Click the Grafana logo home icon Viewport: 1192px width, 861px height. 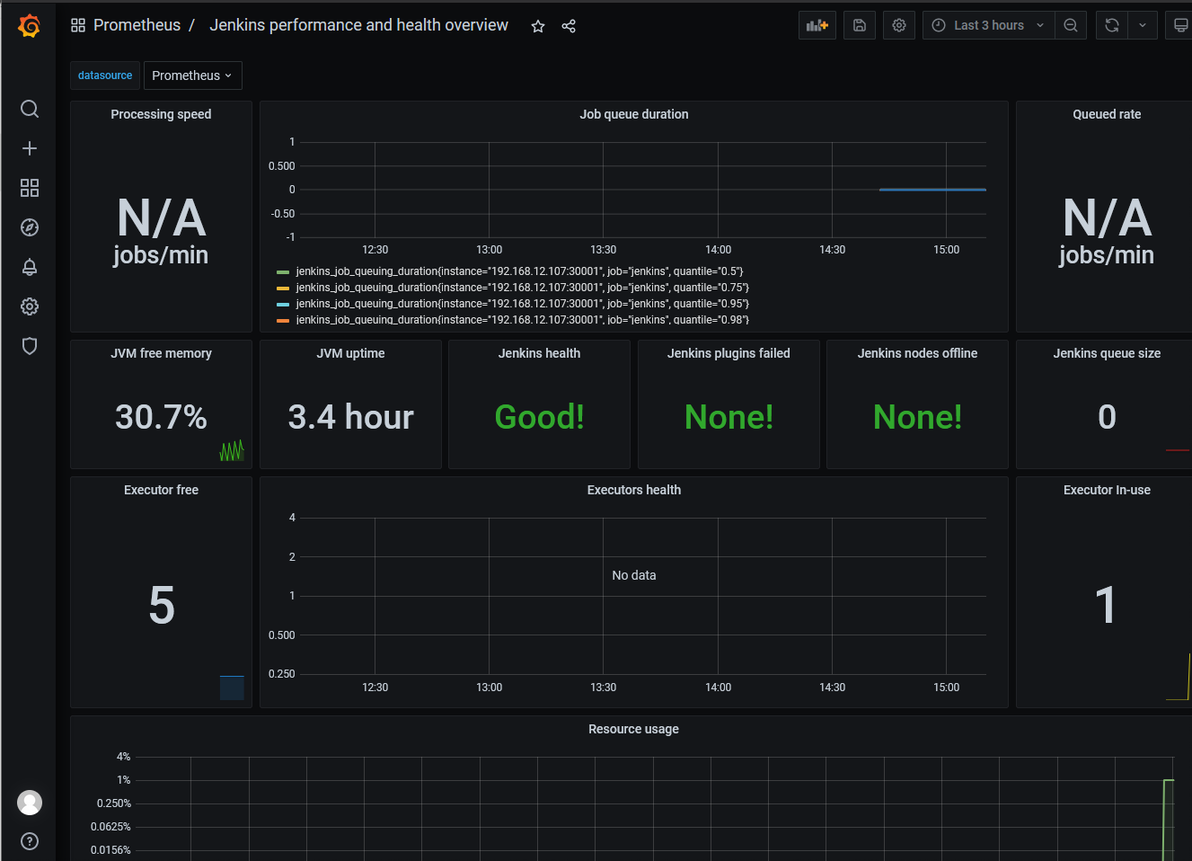(29, 26)
